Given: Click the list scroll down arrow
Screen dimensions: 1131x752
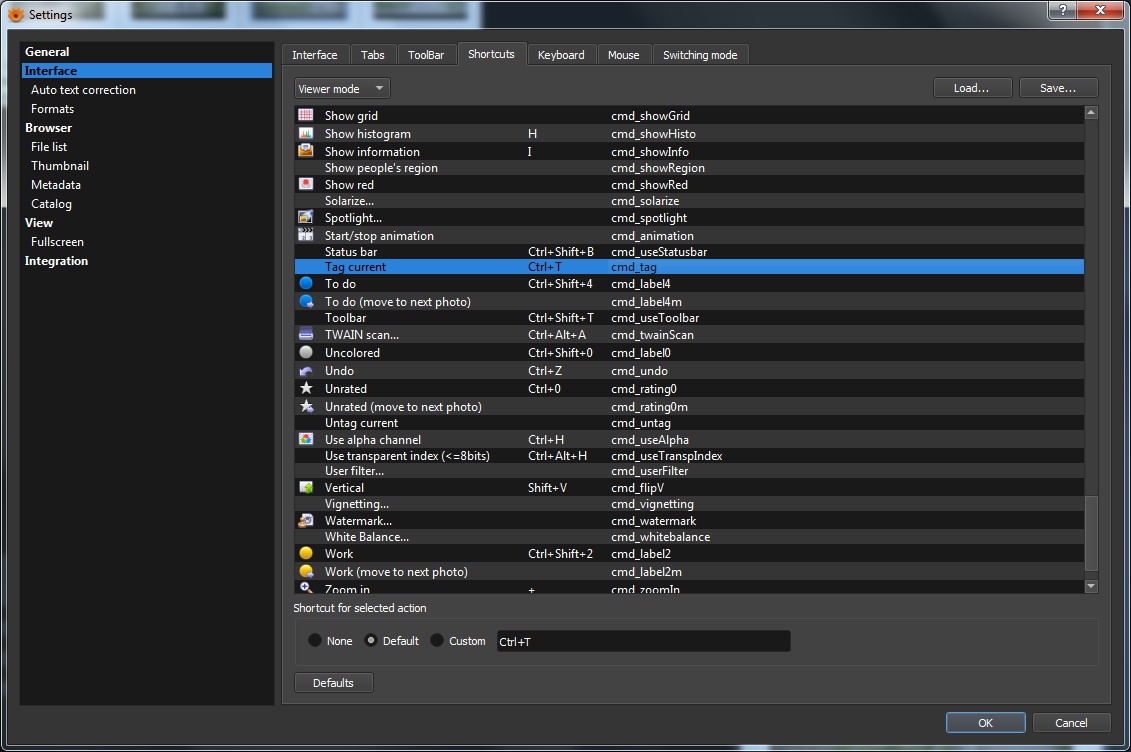Looking at the screenshot, I should pos(1091,586).
